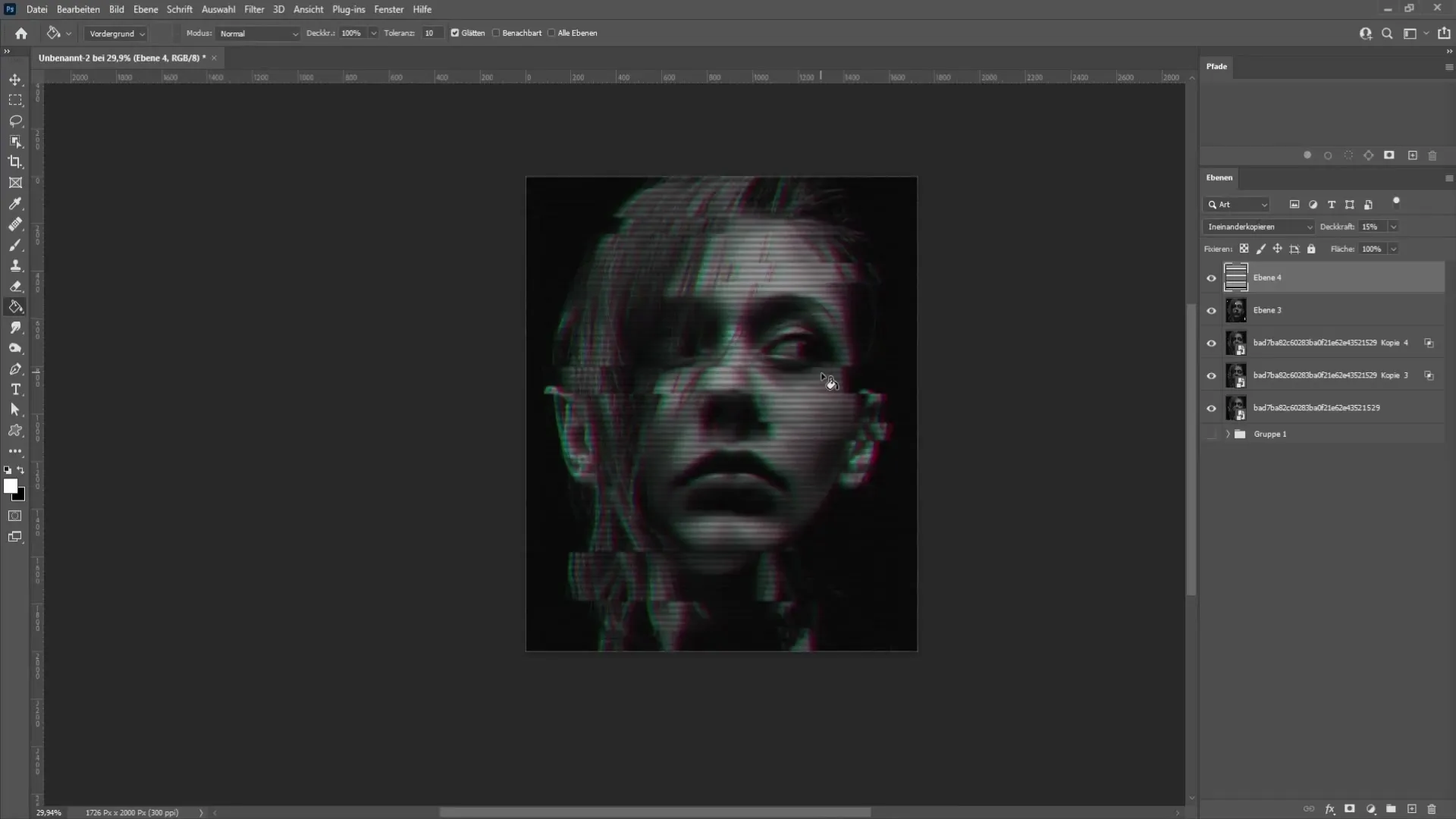The width and height of the screenshot is (1456, 819).
Task: Select the Object Selection tool
Action: pyautogui.click(x=15, y=141)
